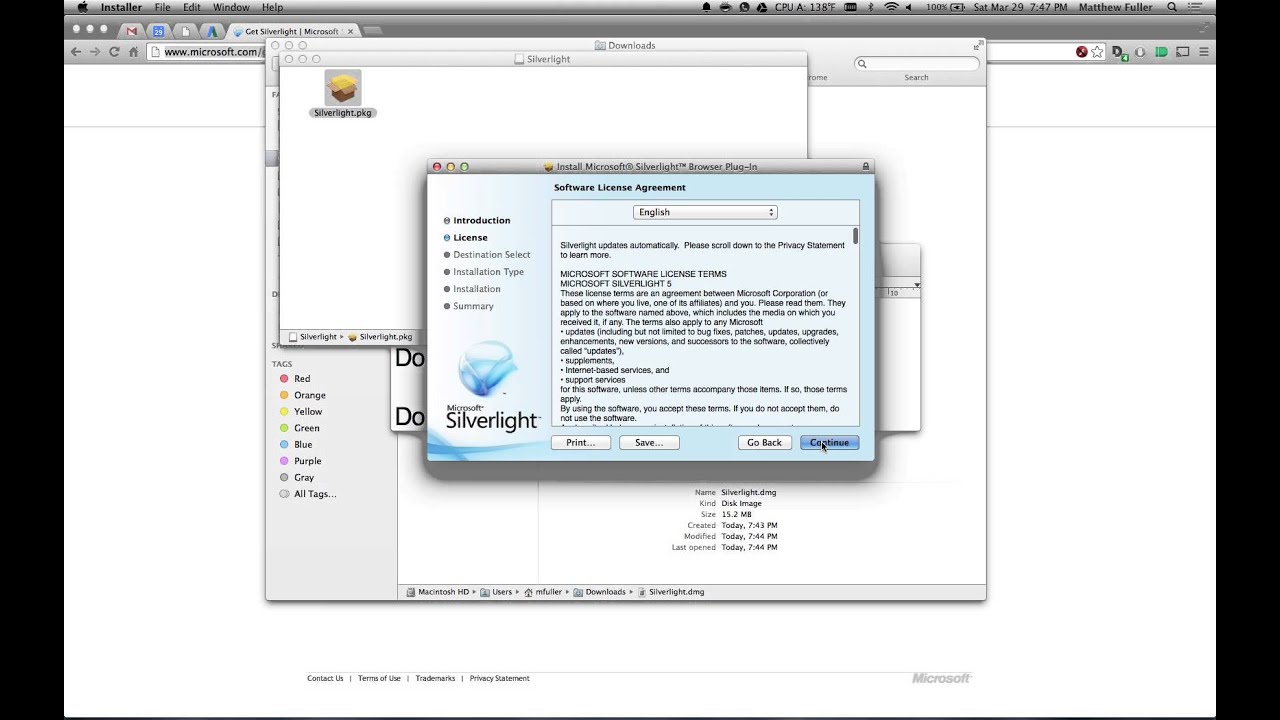
Task: Click the red blocked-content icon in address bar
Action: click(1081, 52)
